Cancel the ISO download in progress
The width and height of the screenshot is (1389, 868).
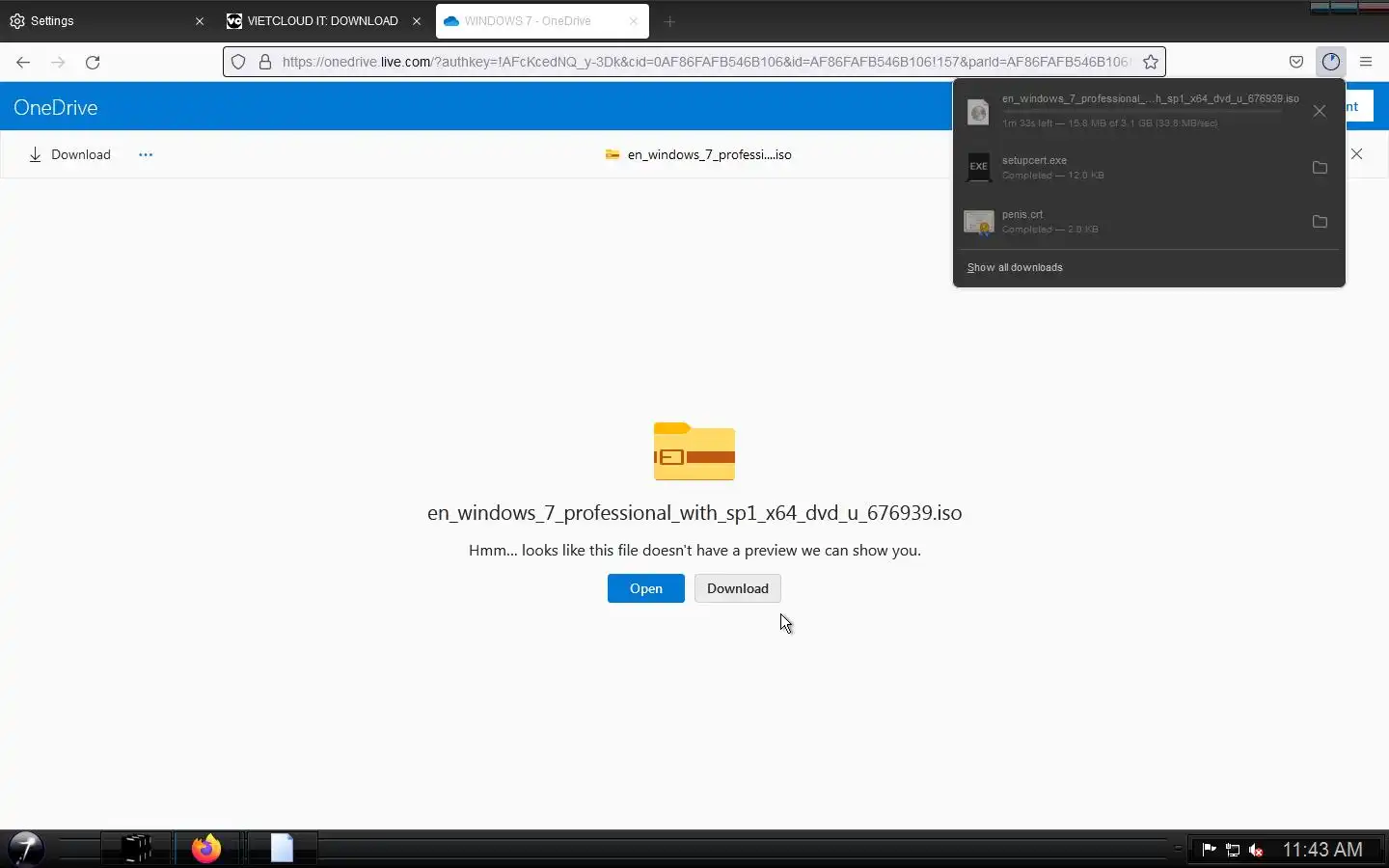(1320, 112)
